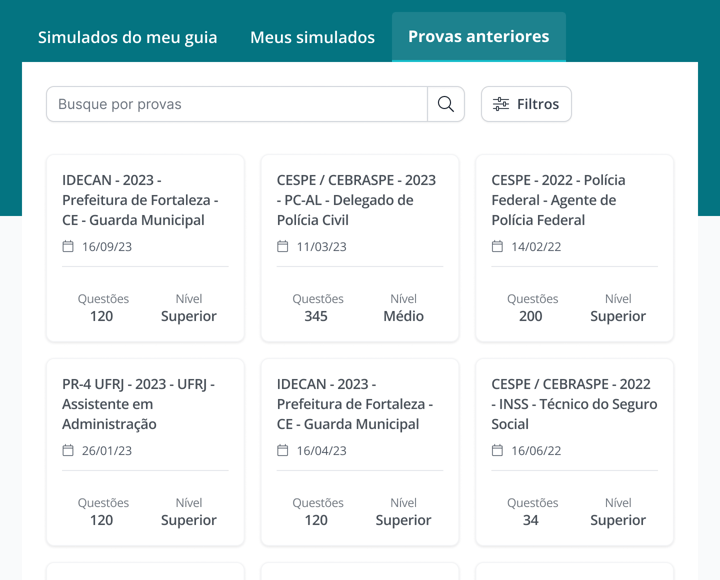Click the magnifying glass search icon
Viewport: 720px width, 580px height.
point(446,104)
